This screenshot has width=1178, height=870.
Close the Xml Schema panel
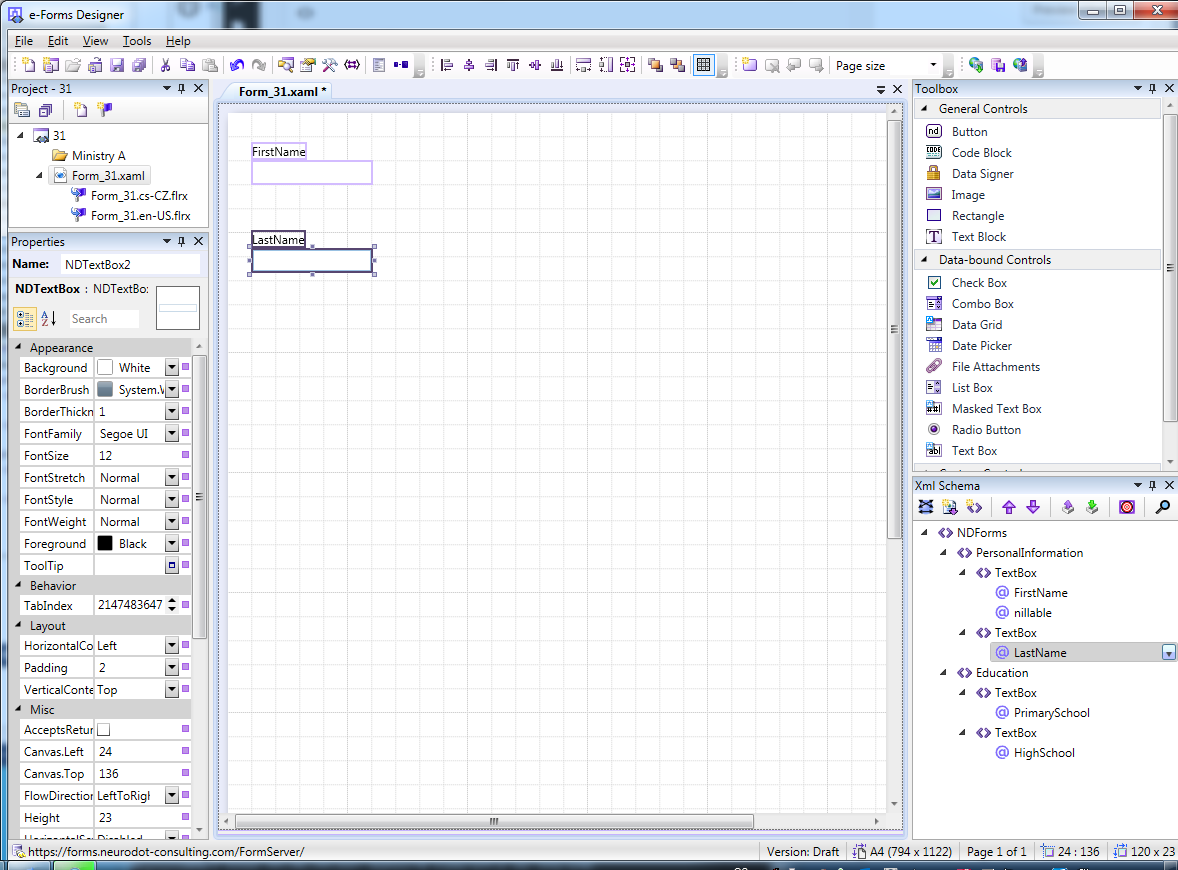click(1169, 485)
